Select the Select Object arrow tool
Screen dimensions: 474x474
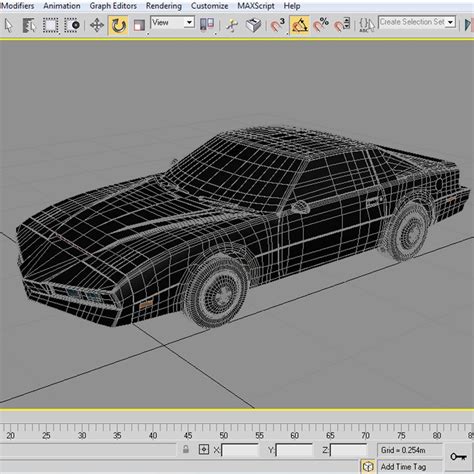pyautogui.click(x=9, y=26)
